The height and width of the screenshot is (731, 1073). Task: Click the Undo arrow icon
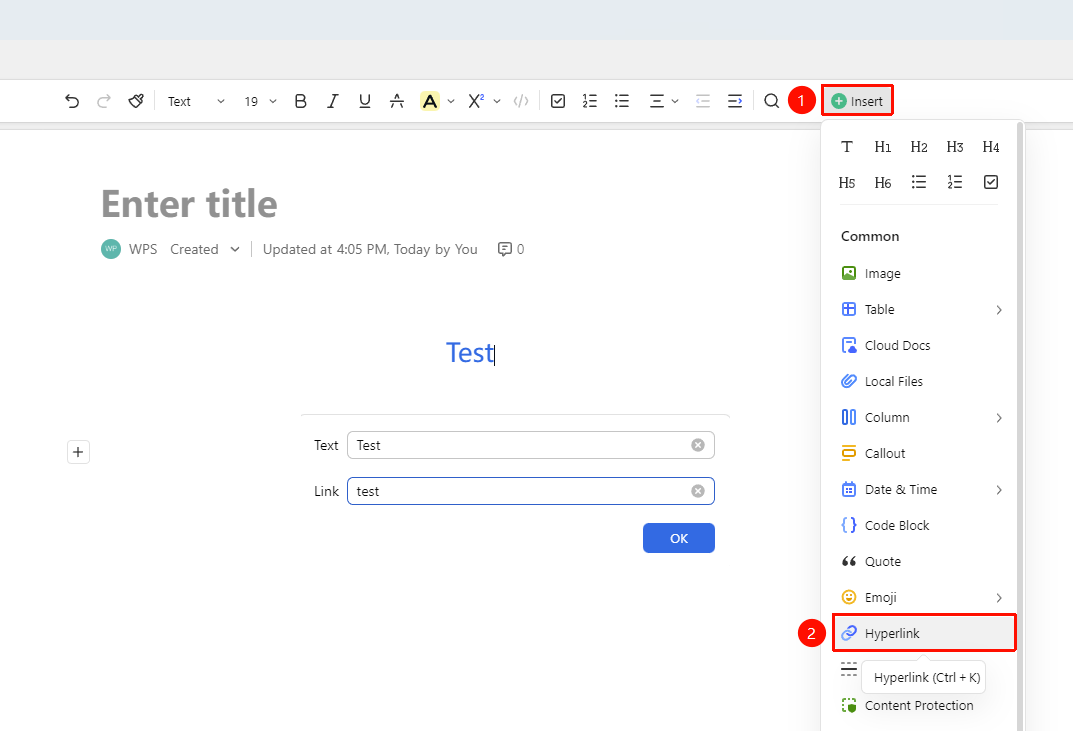[72, 101]
